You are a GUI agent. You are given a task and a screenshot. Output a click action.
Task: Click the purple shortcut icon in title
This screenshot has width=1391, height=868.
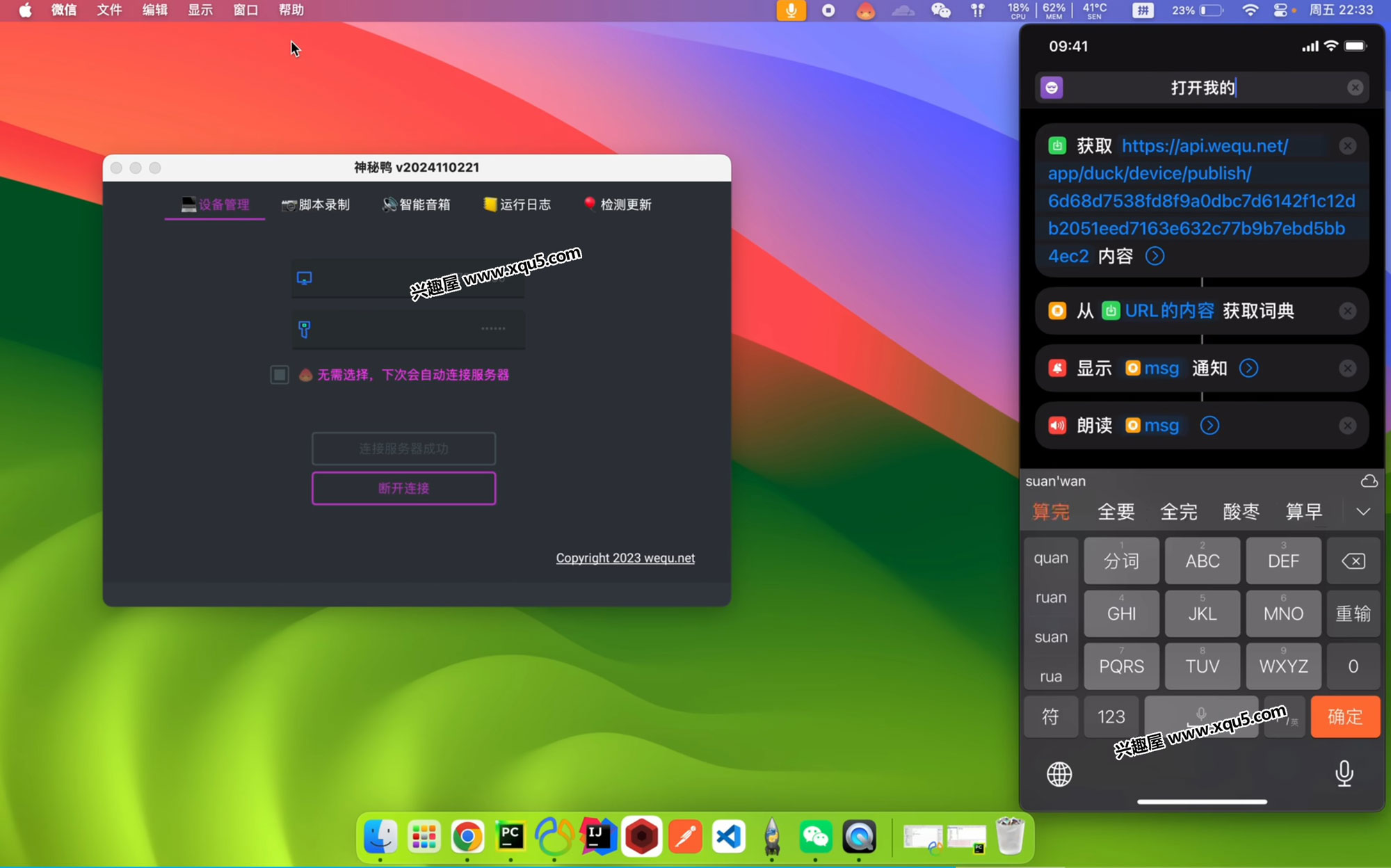(x=1052, y=88)
